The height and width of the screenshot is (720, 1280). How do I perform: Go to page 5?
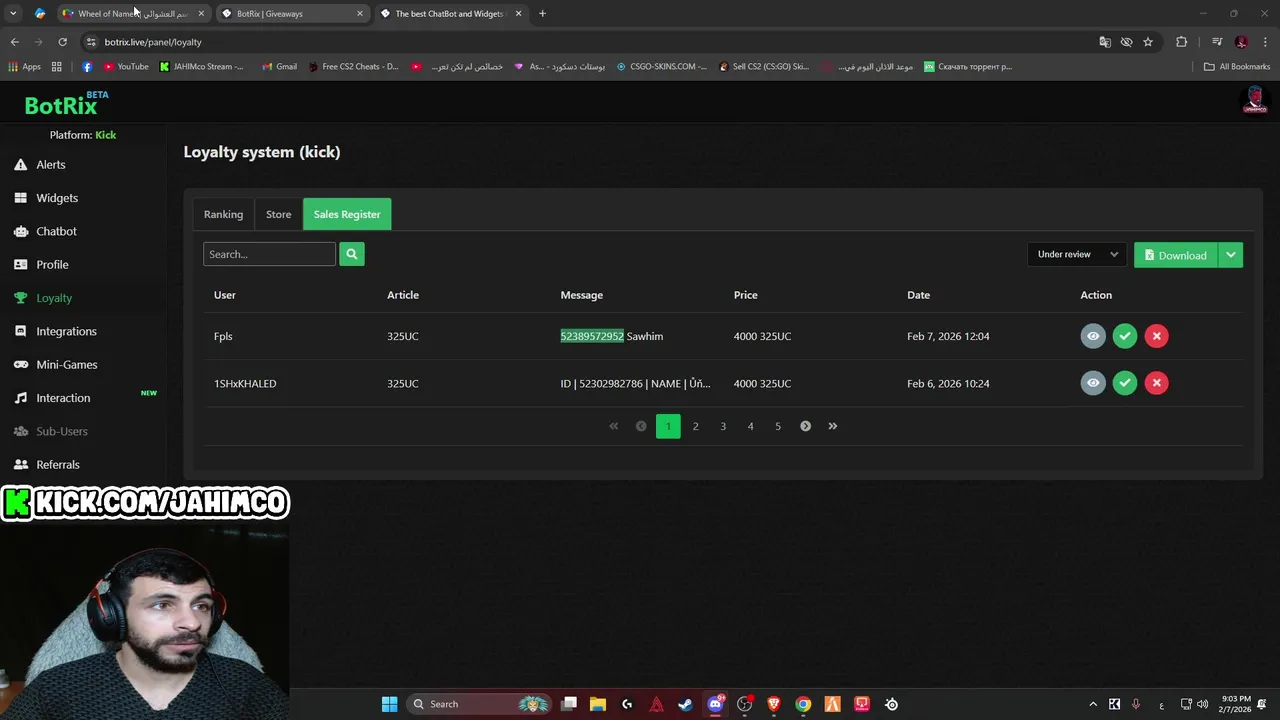click(778, 426)
